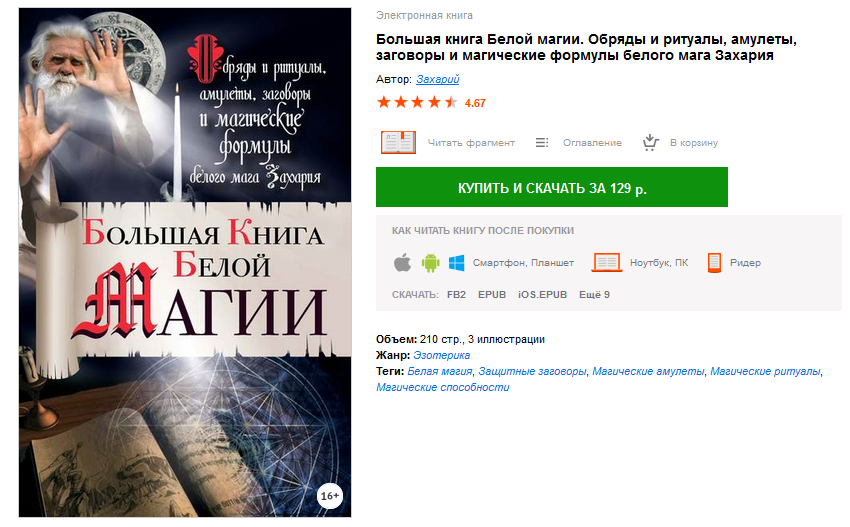Screen dimensions: 850x527
Task: Click the orange e-reader device icon
Action: click(714, 262)
